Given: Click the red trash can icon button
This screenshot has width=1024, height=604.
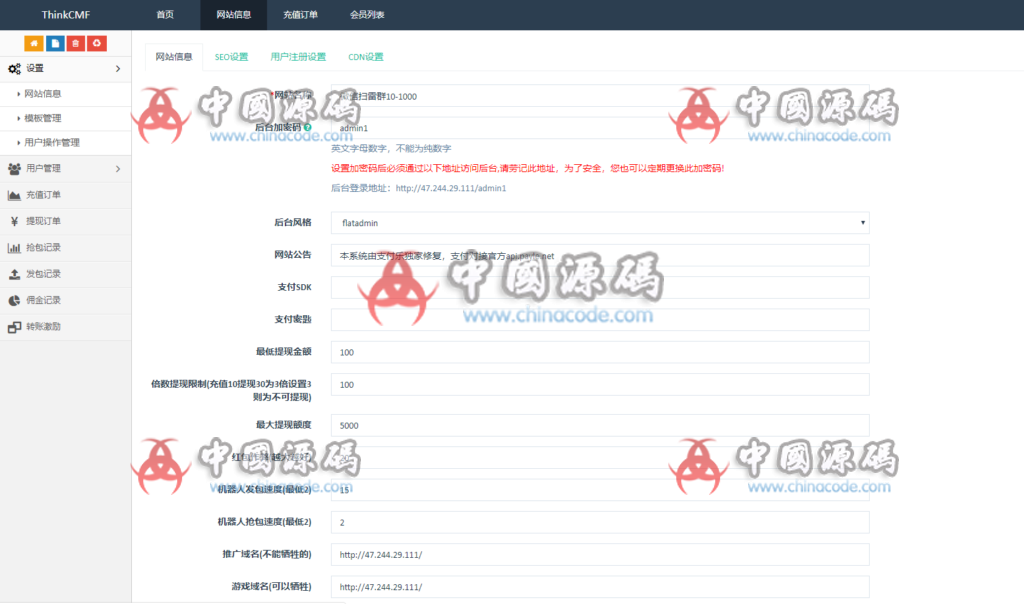Looking at the screenshot, I should [76, 43].
